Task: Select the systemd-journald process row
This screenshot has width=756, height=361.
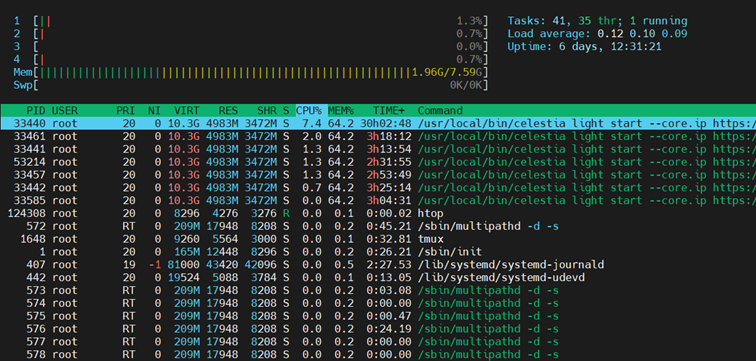Action: click(x=378, y=265)
